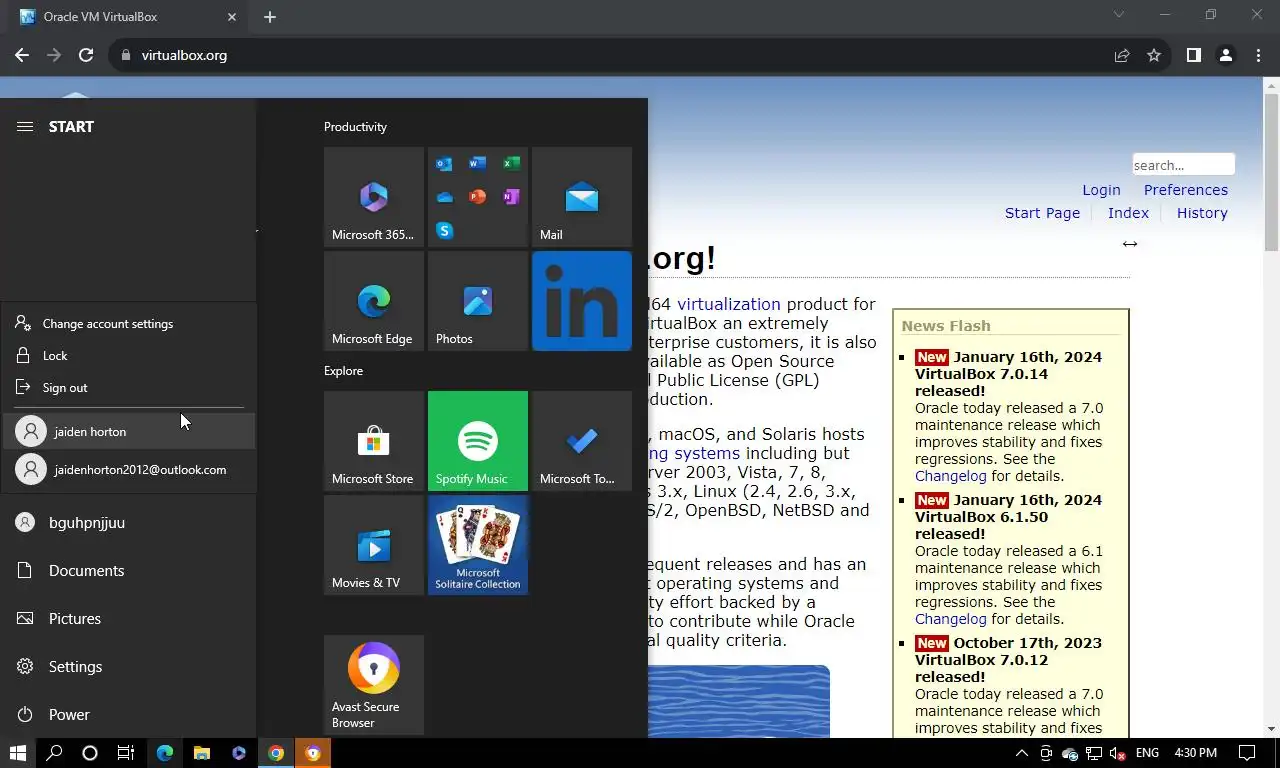Open the LinkedIn tile
The width and height of the screenshot is (1280, 768).
(x=582, y=301)
